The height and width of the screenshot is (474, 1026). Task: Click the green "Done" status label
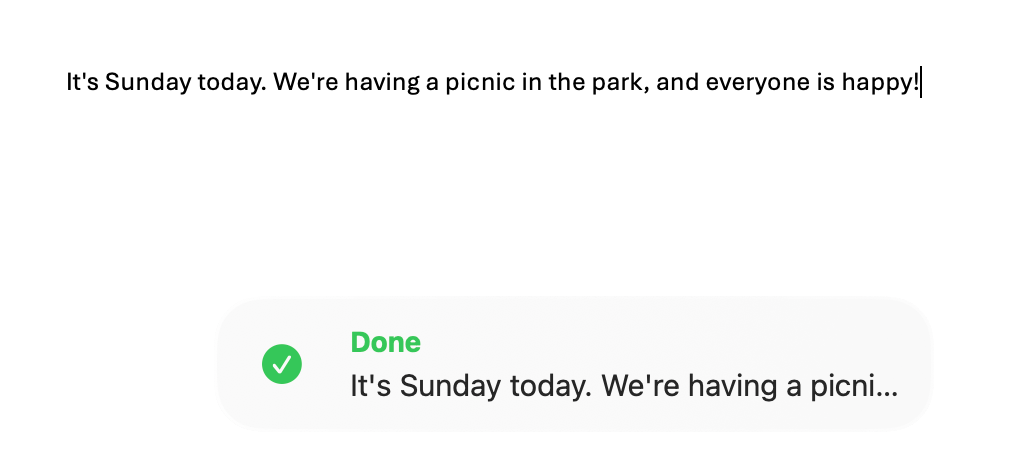click(385, 343)
